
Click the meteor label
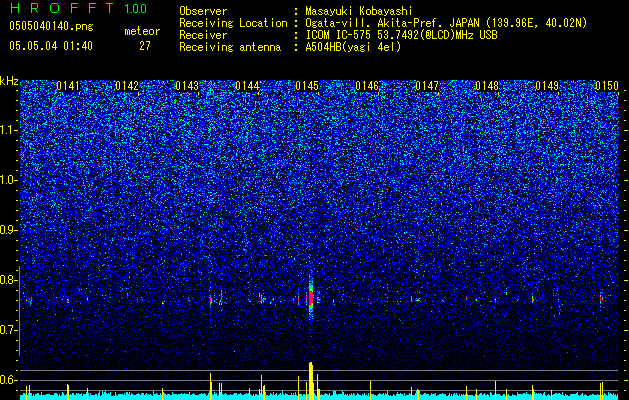click(142, 31)
